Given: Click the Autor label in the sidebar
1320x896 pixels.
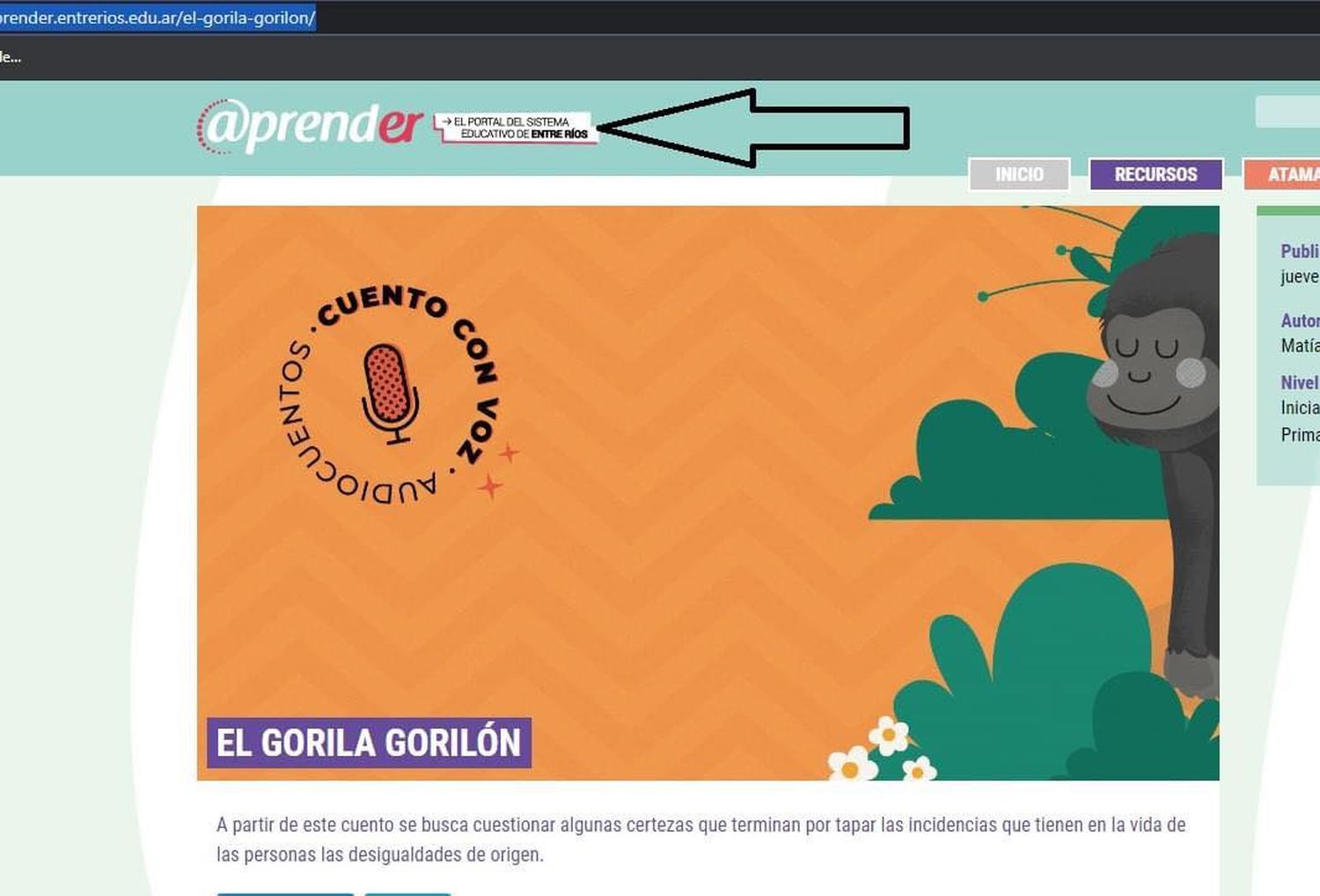Looking at the screenshot, I should pyautogui.click(x=1300, y=320).
